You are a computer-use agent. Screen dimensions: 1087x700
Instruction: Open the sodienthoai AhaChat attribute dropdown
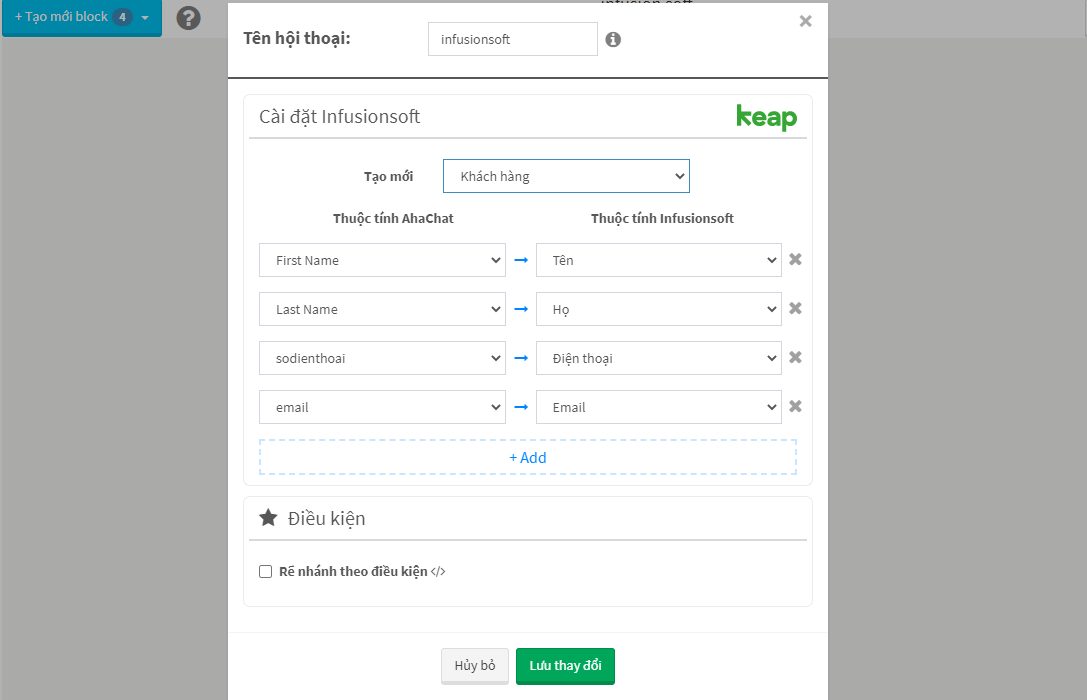pyautogui.click(x=382, y=358)
